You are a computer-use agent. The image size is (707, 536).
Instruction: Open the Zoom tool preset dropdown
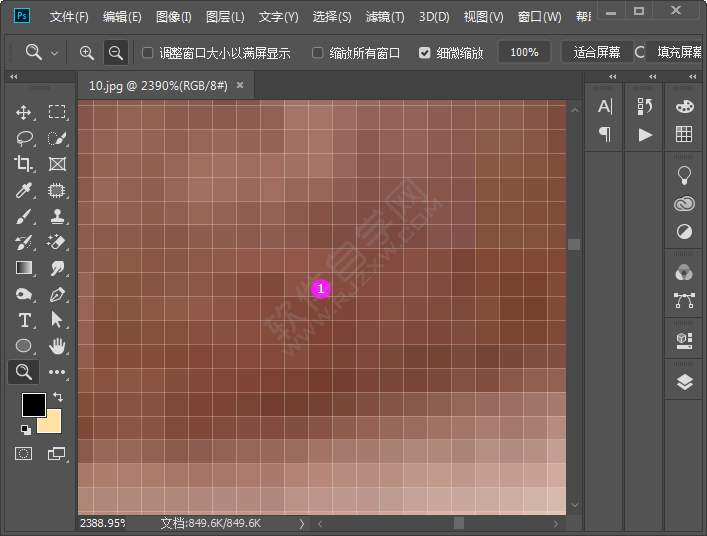click(x=41, y=52)
